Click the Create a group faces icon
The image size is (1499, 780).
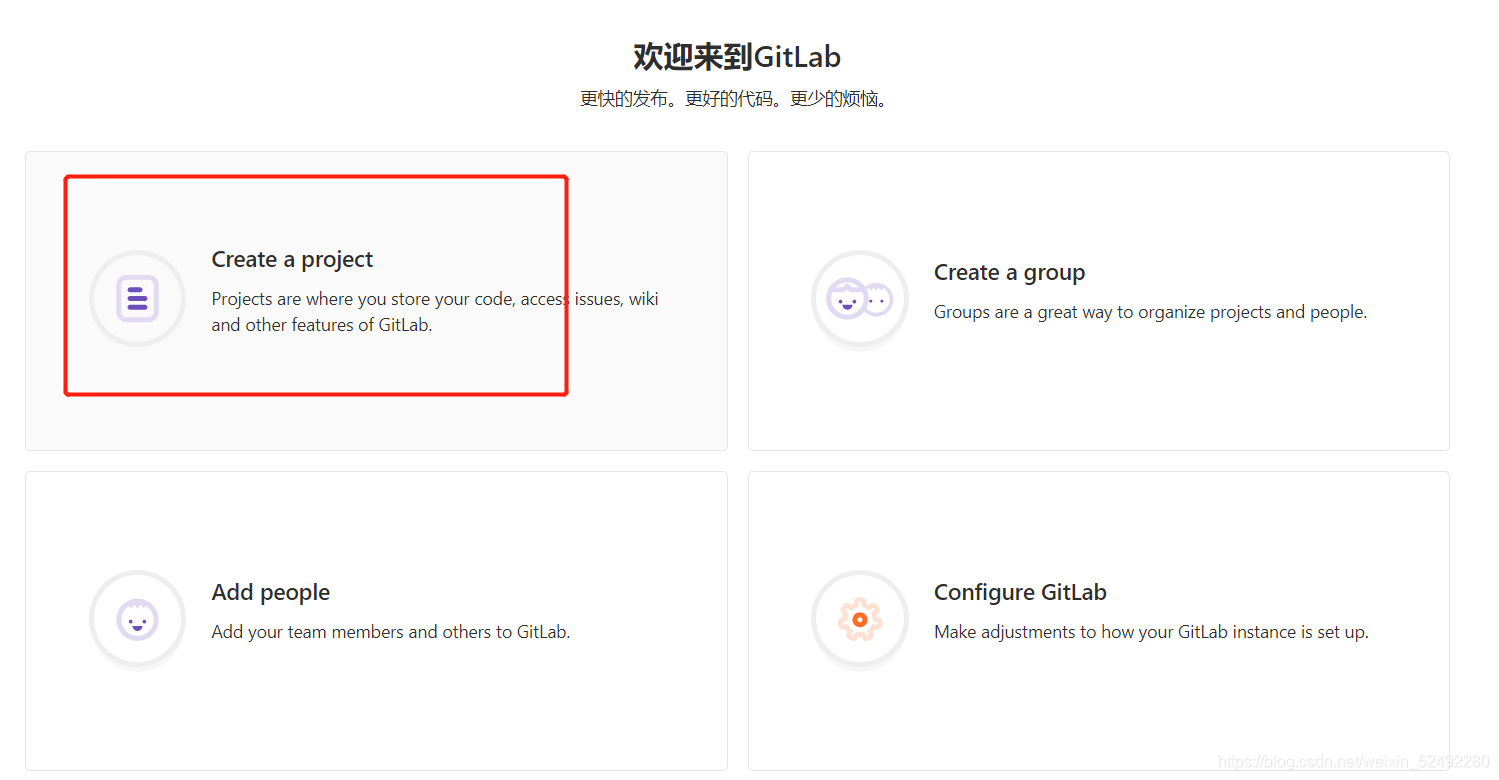tap(859, 298)
